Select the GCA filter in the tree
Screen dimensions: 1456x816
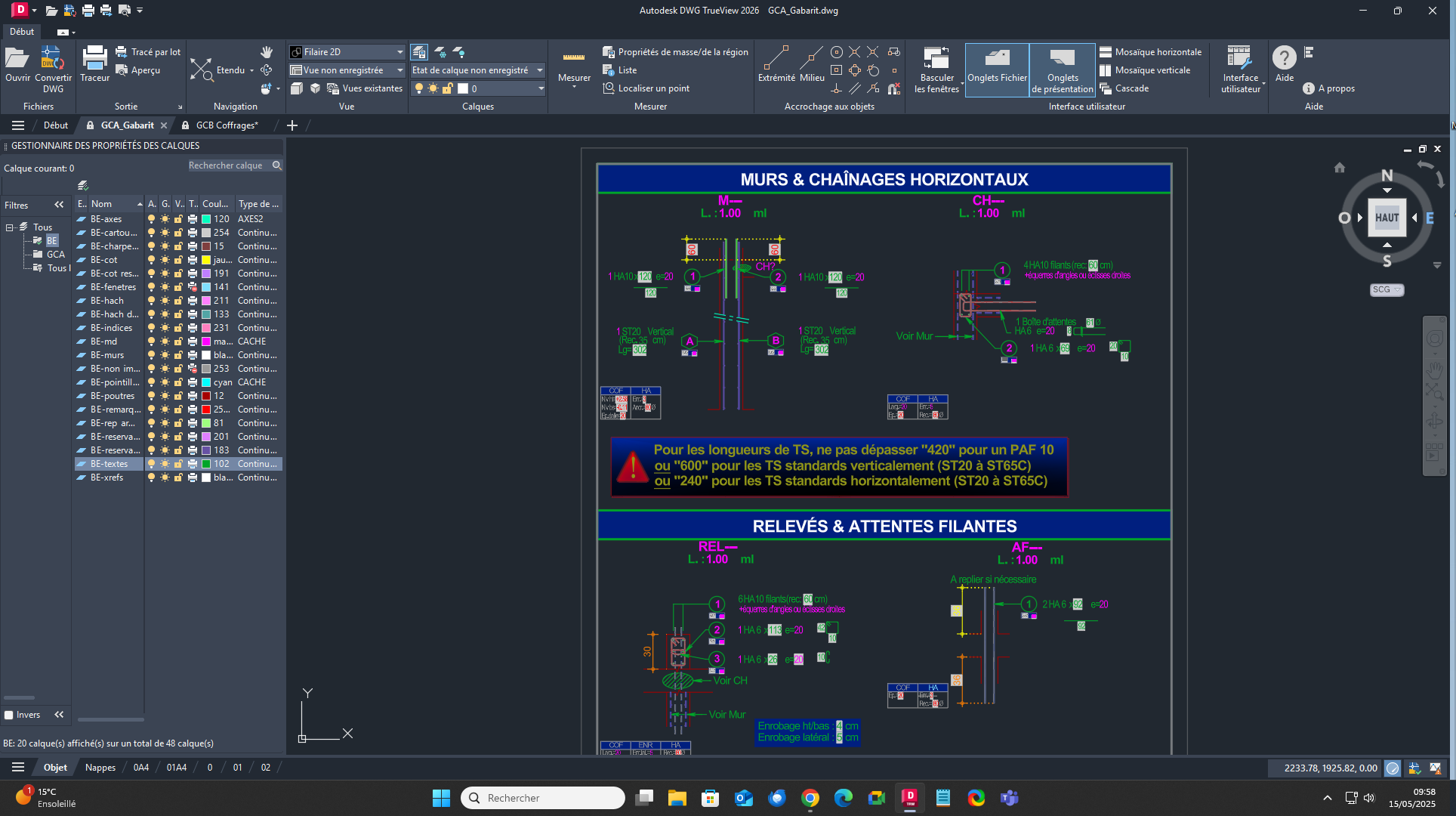coord(56,254)
